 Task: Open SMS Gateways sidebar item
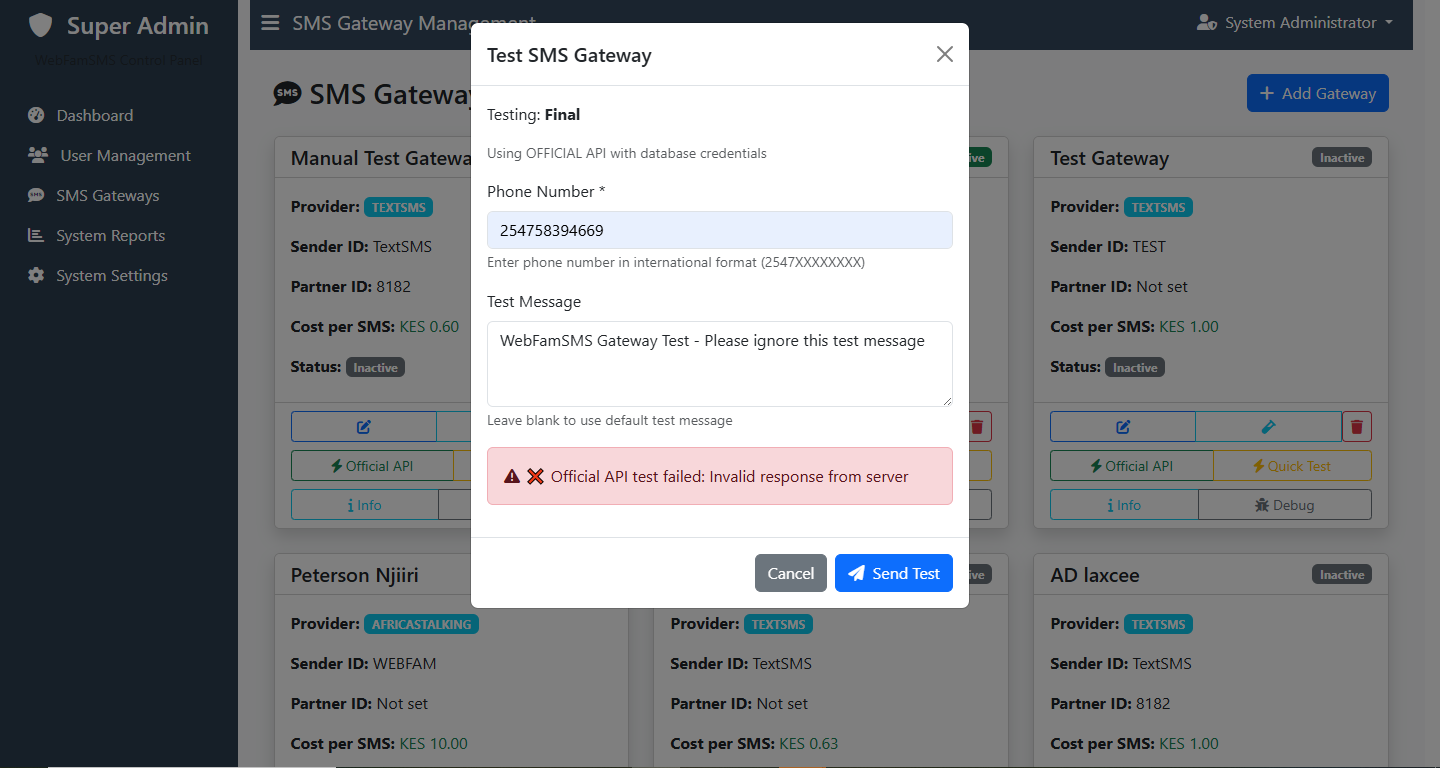[107, 196]
